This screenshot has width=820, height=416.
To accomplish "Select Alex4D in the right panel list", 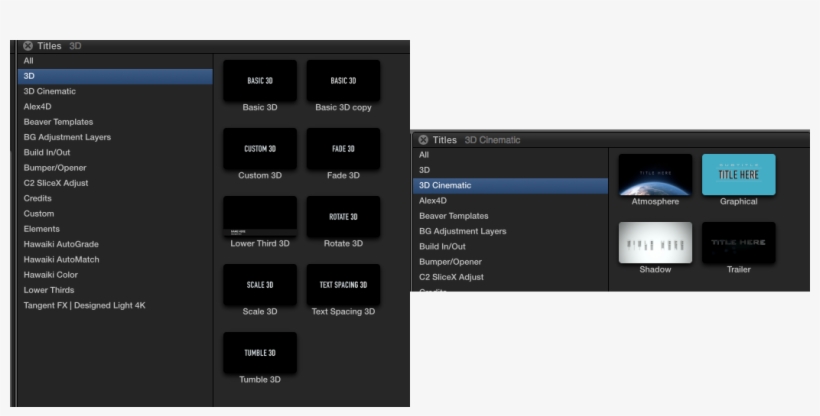I will (x=433, y=200).
